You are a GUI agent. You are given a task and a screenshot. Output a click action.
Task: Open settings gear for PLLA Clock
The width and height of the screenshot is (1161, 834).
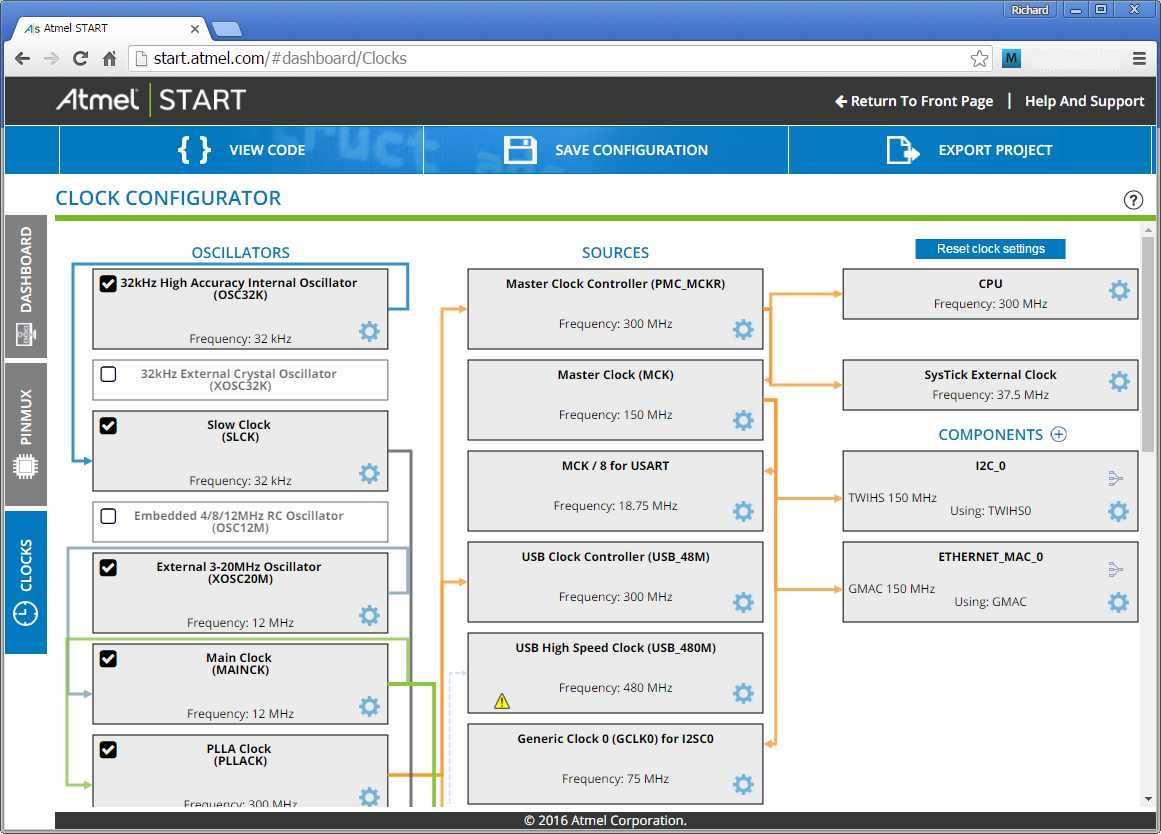pos(369,796)
